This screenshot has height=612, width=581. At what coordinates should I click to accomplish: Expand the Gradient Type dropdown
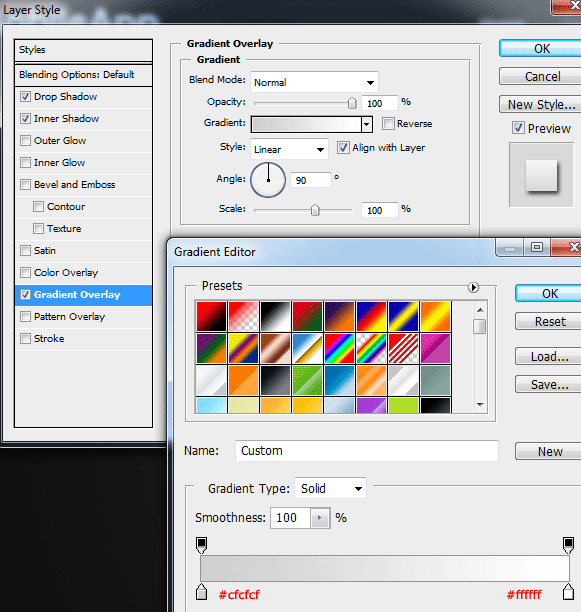pos(330,488)
